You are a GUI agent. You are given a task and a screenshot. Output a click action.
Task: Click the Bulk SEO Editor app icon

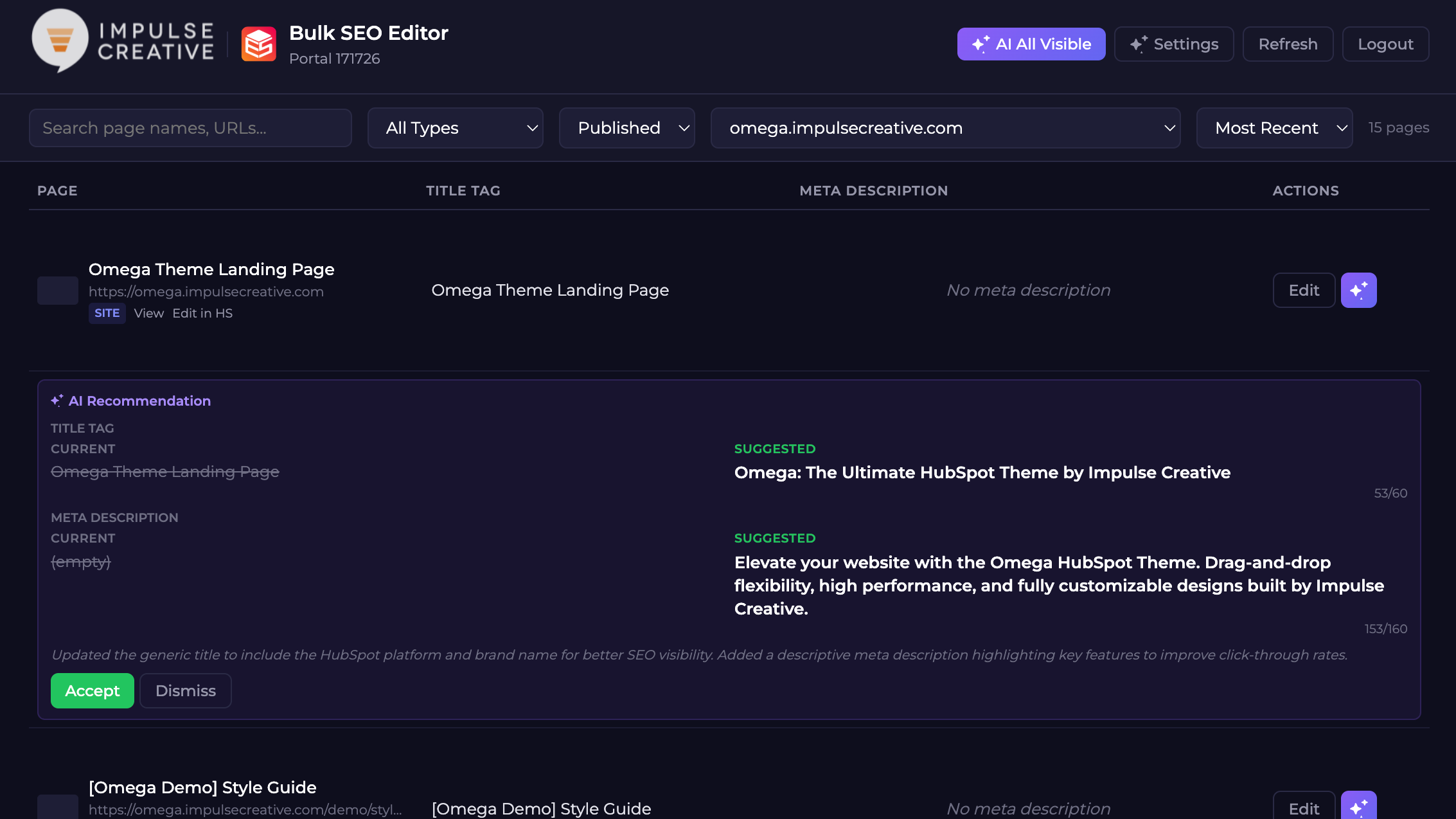pyautogui.click(x=258, y=44)
